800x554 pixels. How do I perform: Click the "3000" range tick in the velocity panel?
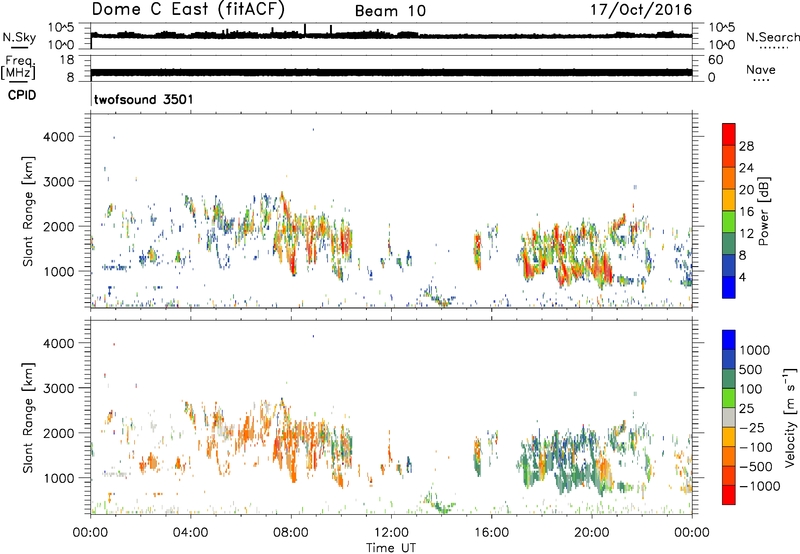(x=58, y=388)
